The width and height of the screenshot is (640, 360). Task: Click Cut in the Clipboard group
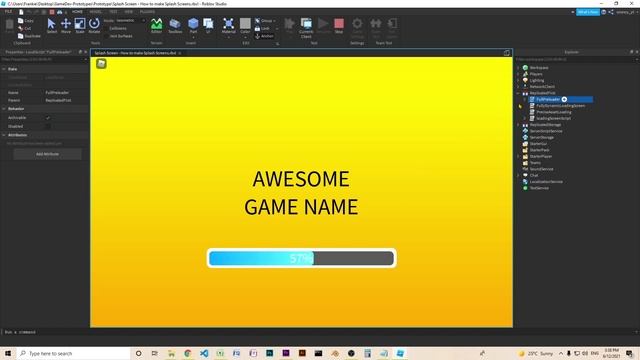click(x=25, y=28)
